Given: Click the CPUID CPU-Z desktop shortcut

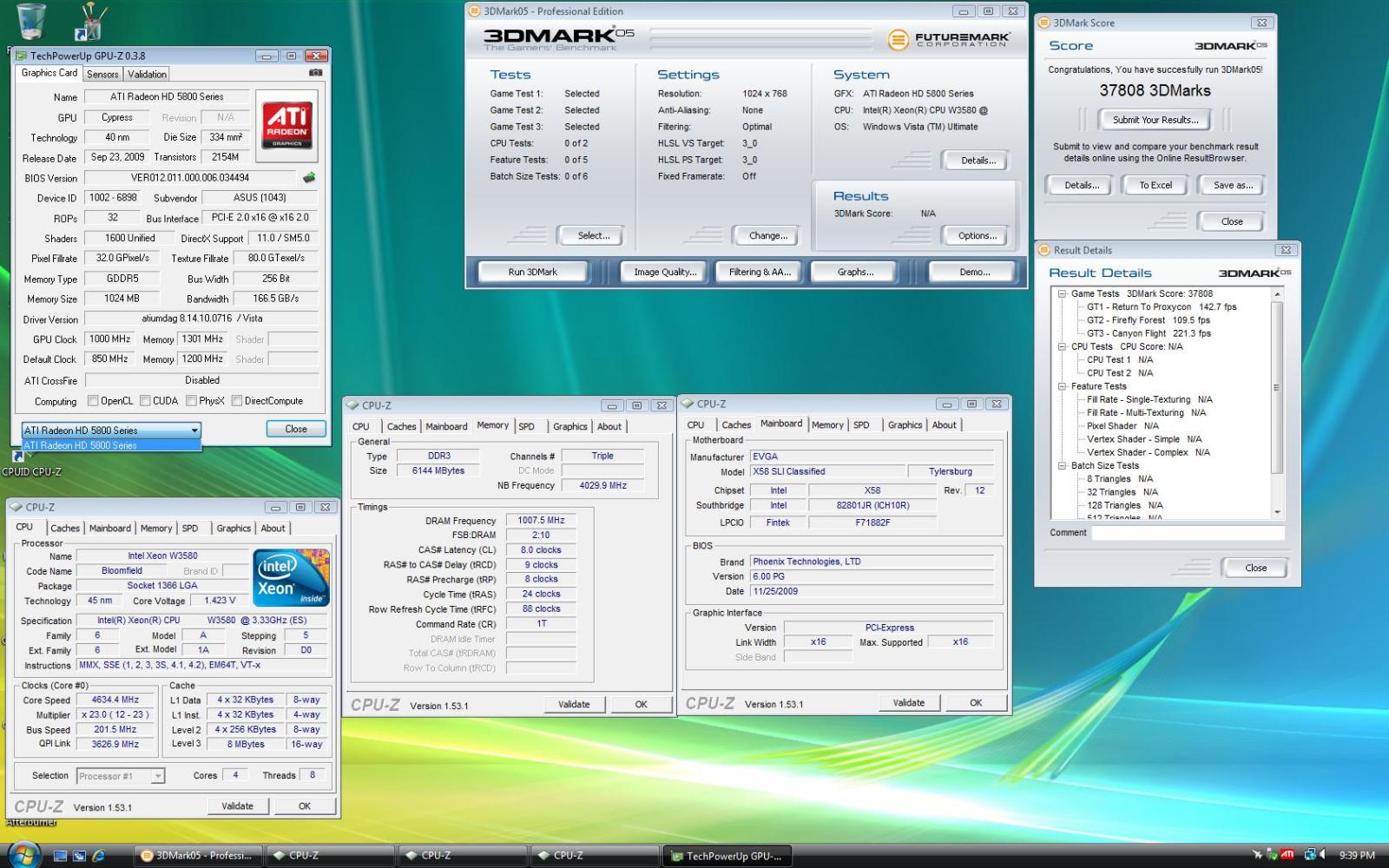Looking at the screenshot, I should (x=30, y=463).
